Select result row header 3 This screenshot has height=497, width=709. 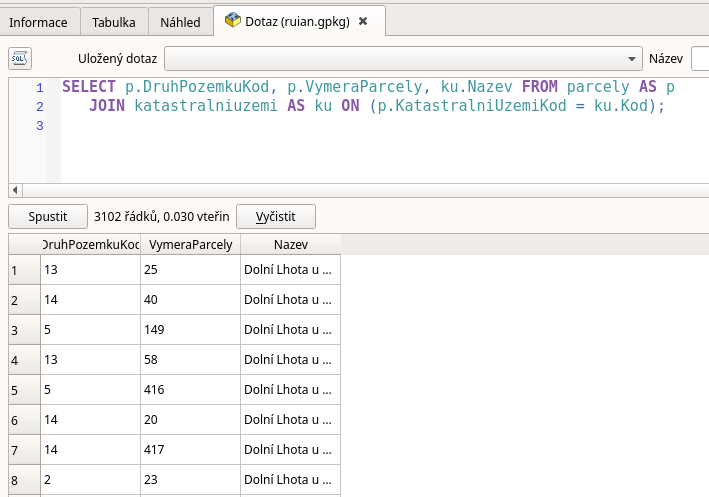tap(24, 330)
